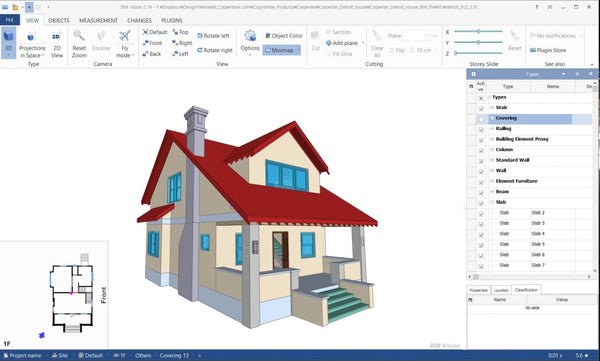Switch to the PLUGINS ribbon tab
Screen dimensions: 600x361
pos(172,20)
